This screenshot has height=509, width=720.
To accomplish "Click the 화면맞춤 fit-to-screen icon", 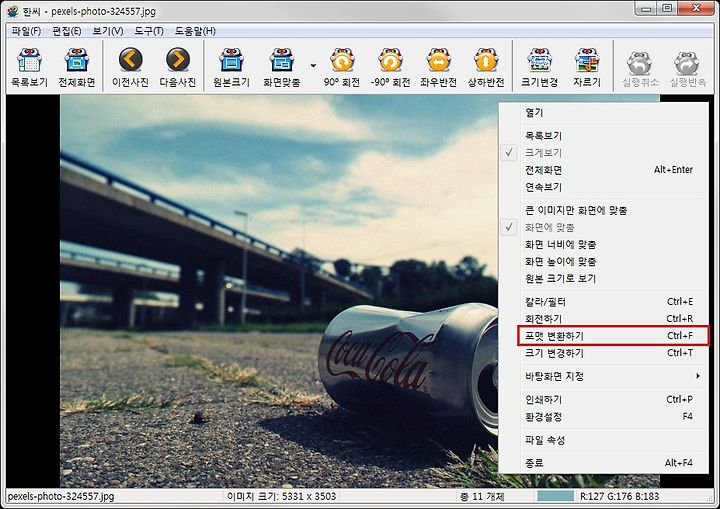I will 281,67.
